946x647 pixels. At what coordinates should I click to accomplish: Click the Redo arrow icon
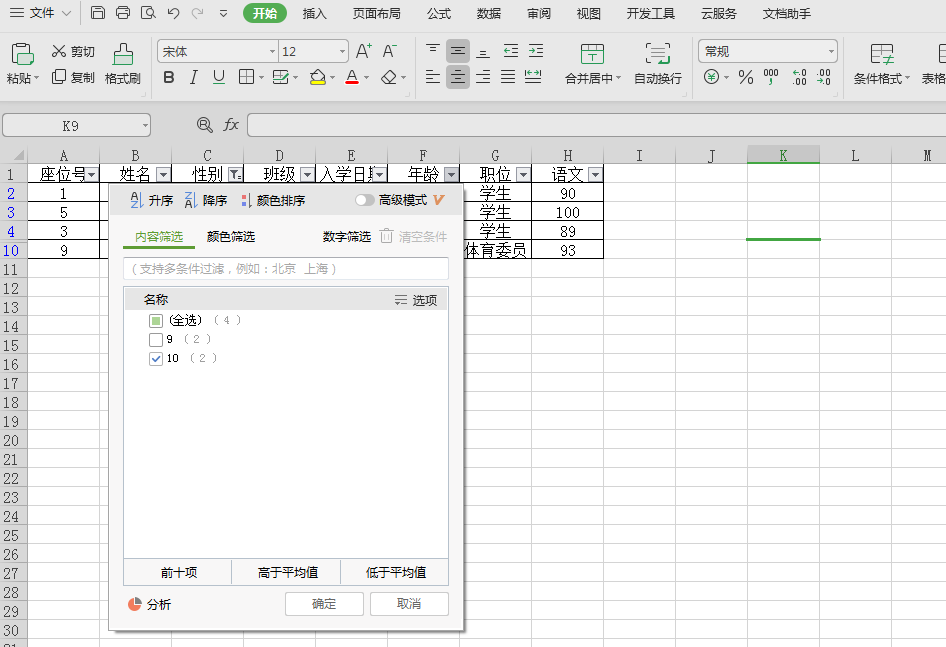[x=197, y=13]
